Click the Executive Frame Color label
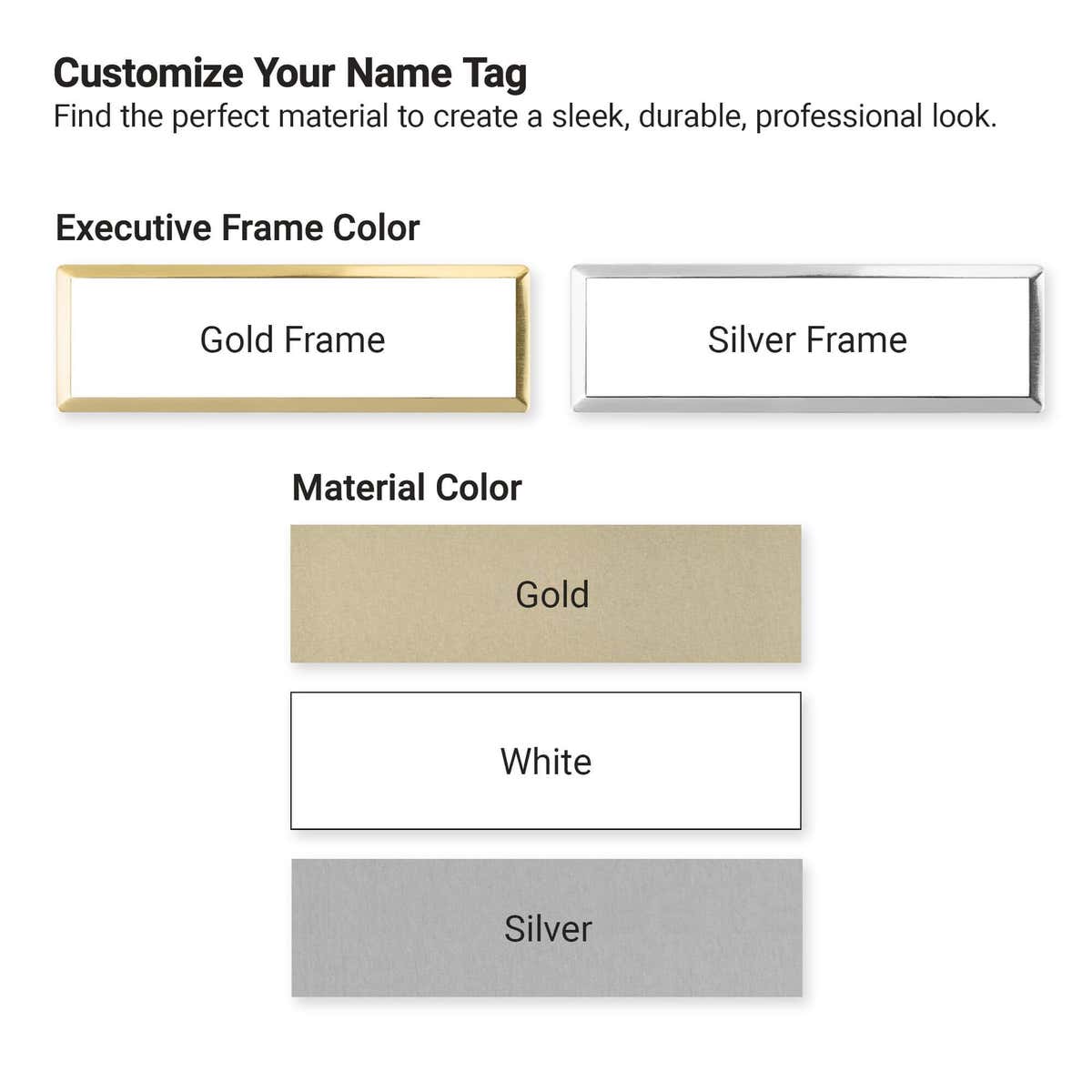Viewport: 1092px width, 1092px height. (238, 227)
